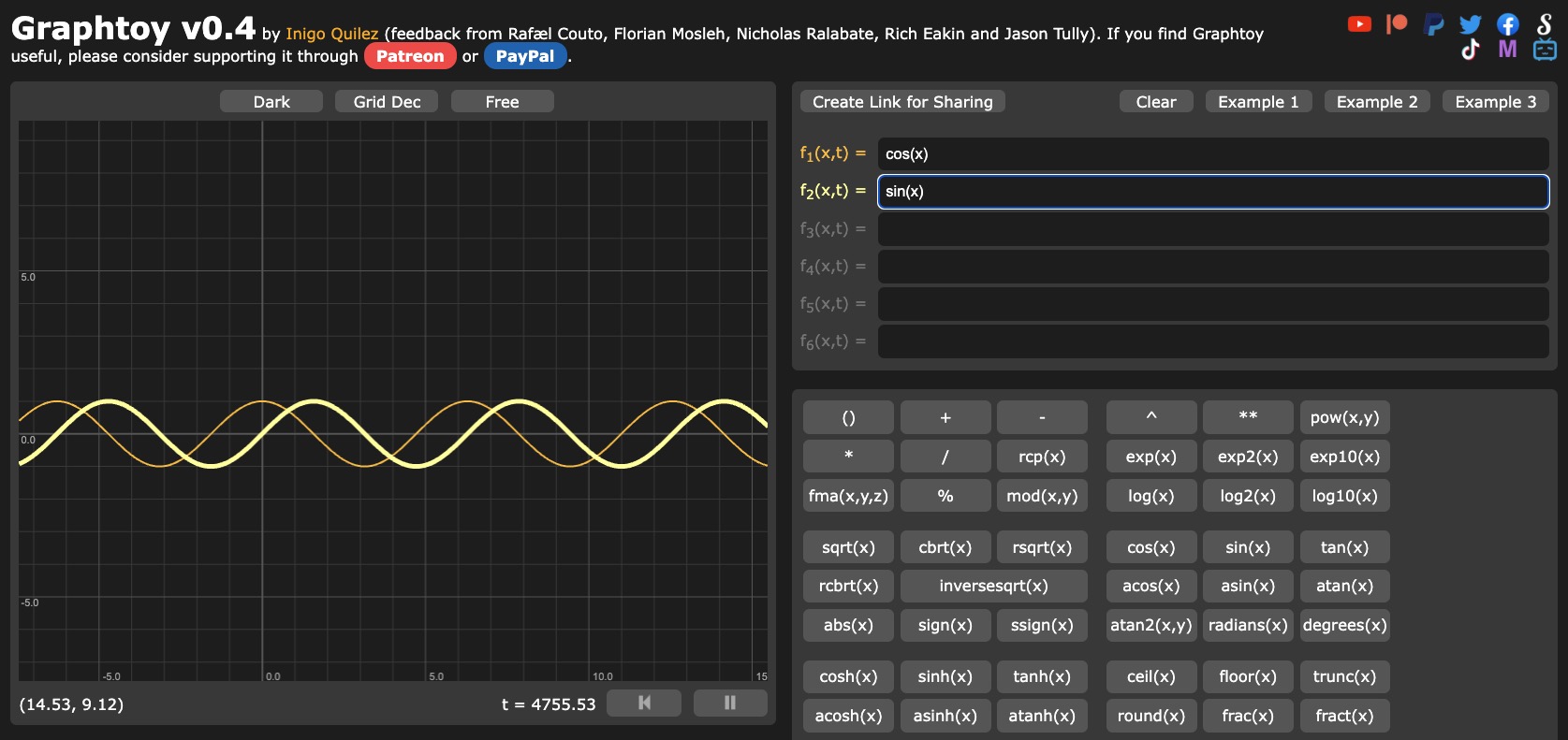The width and height of the screenshot is (1568, 740).
Task: Open the blue Bilibili TV icon
Action: [1545, 49]
